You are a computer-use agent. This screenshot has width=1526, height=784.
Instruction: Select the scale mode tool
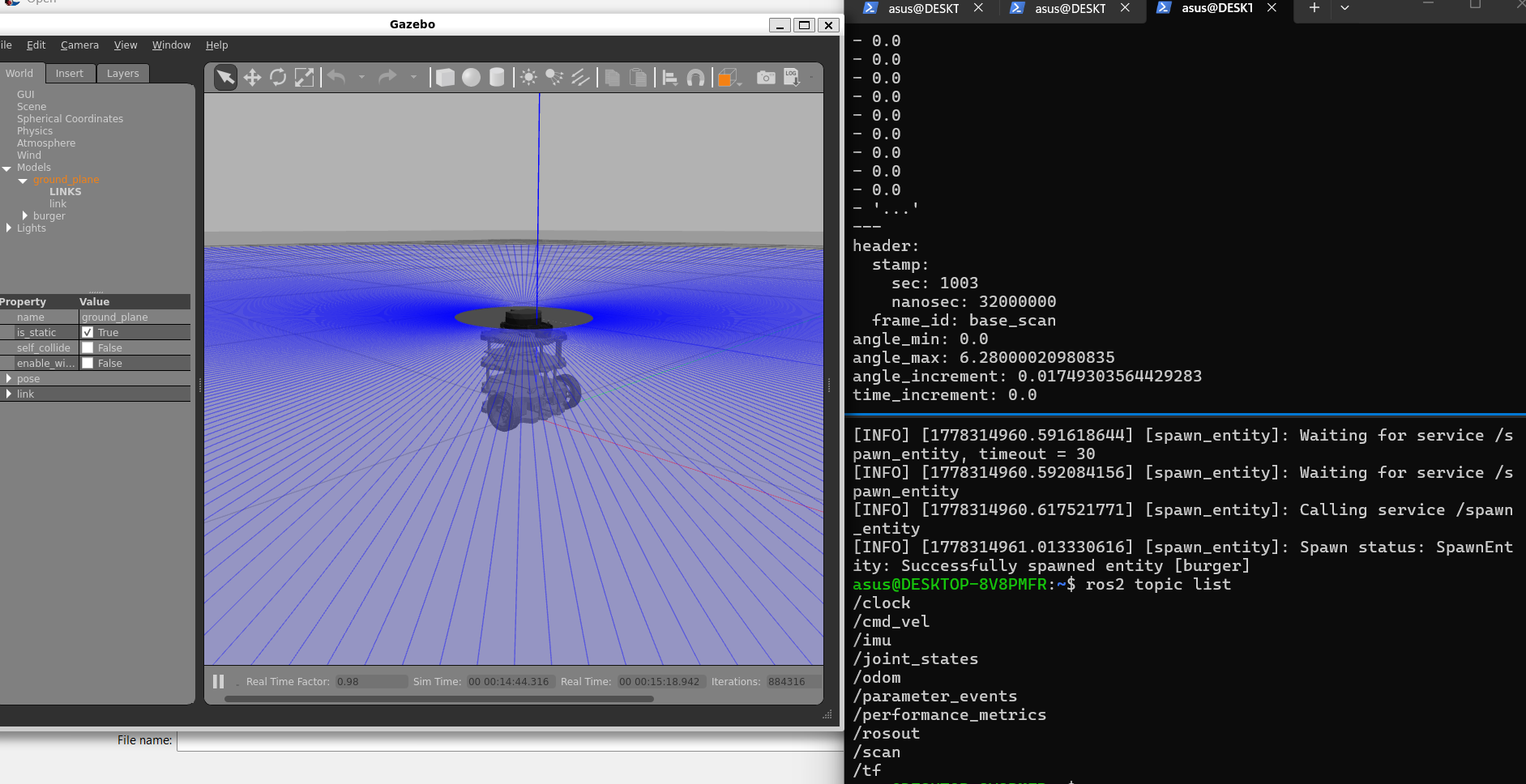pyautogui.click(x=304, y=77)
